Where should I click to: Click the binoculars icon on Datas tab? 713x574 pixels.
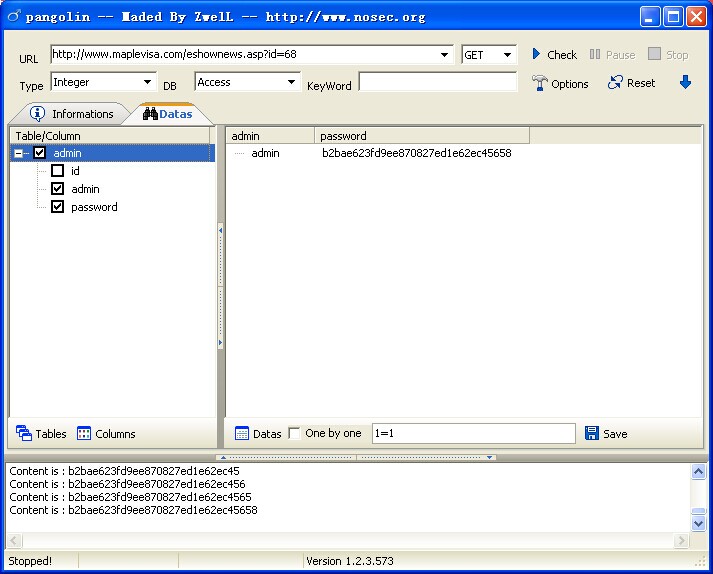[150, 113]
